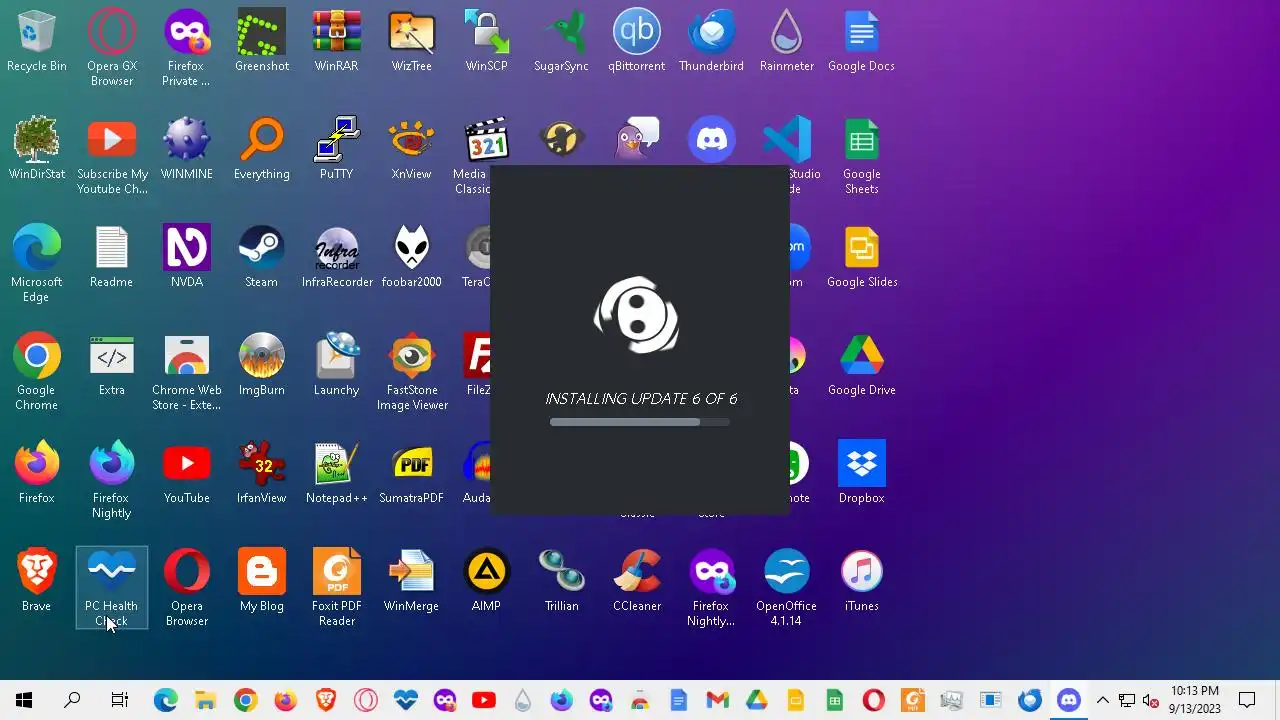Select the IrfanView desktop icon

(261, 474)
